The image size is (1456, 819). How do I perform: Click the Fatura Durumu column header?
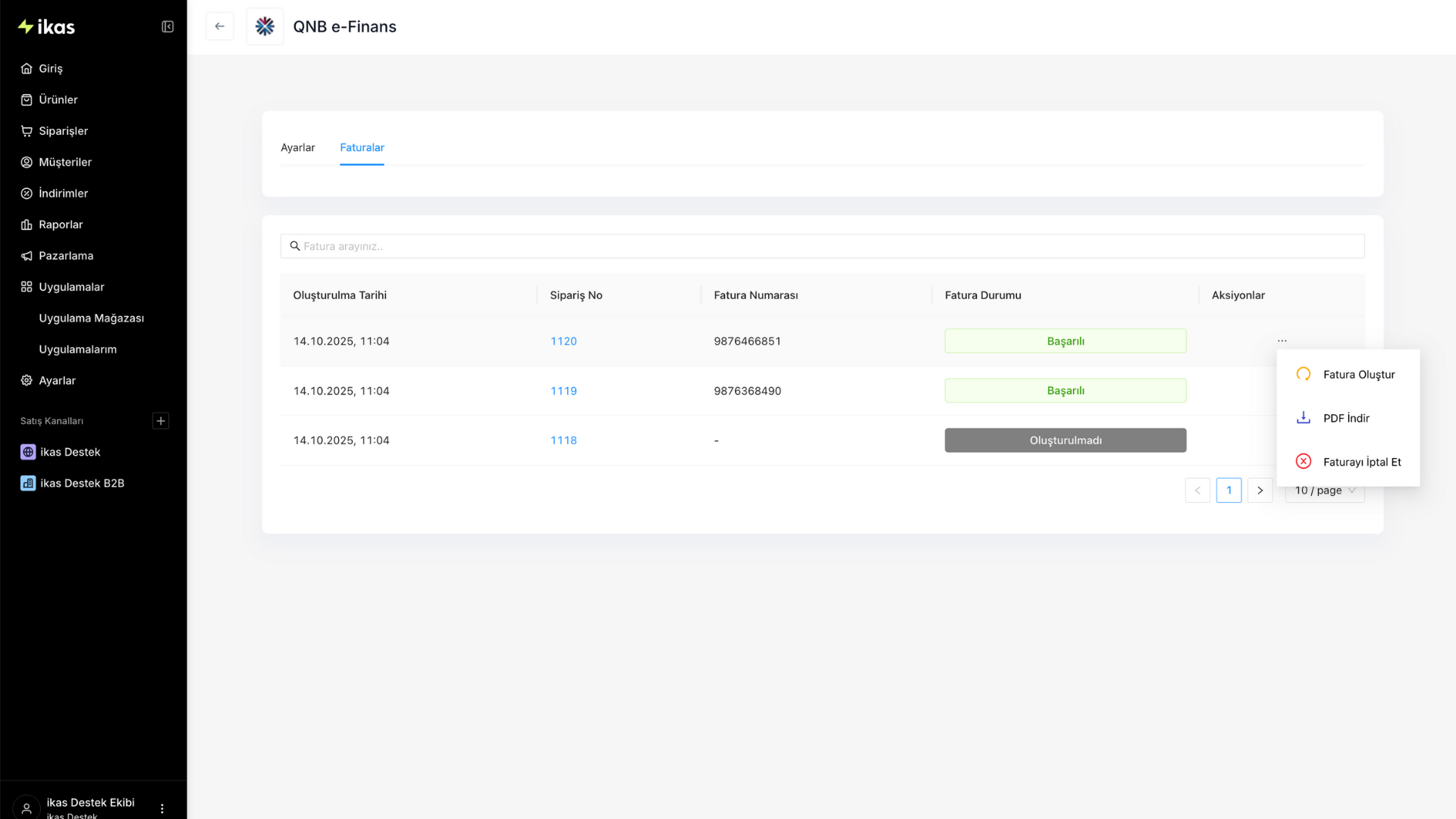[983, 295]
